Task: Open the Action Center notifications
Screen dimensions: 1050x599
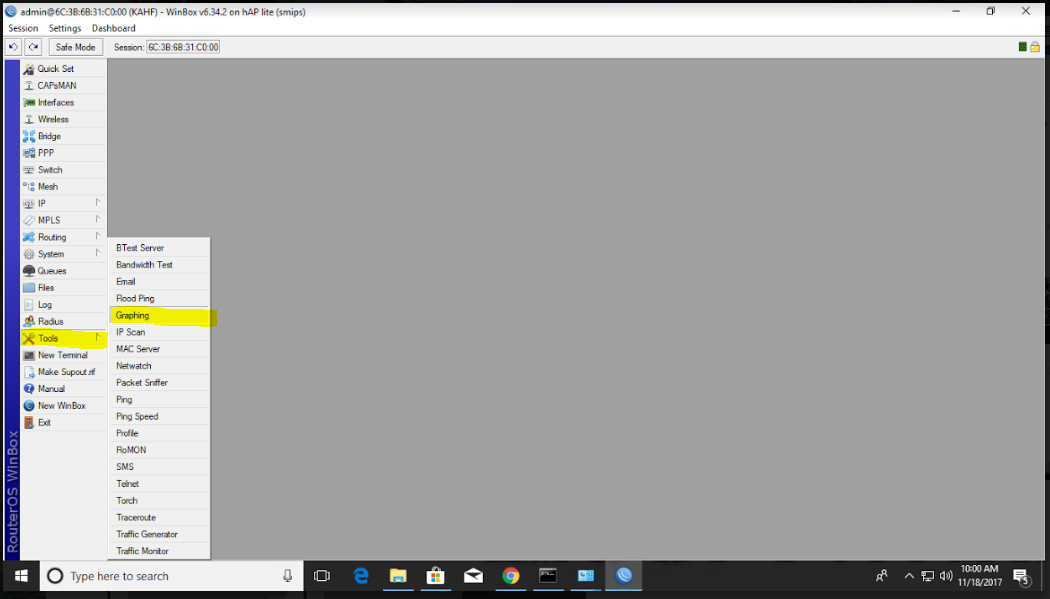Action: (x=1021, y=576)
